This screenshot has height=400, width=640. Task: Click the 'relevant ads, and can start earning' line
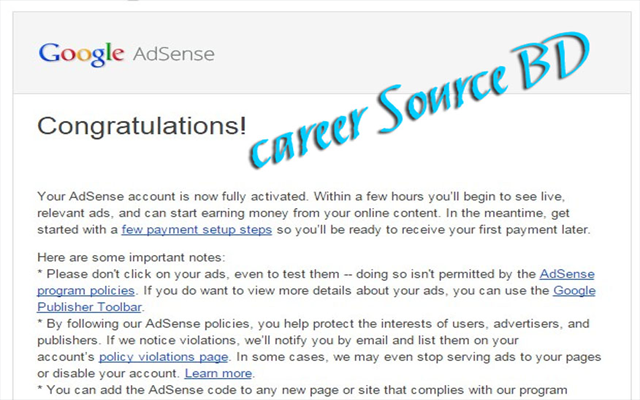coord(303,213)
